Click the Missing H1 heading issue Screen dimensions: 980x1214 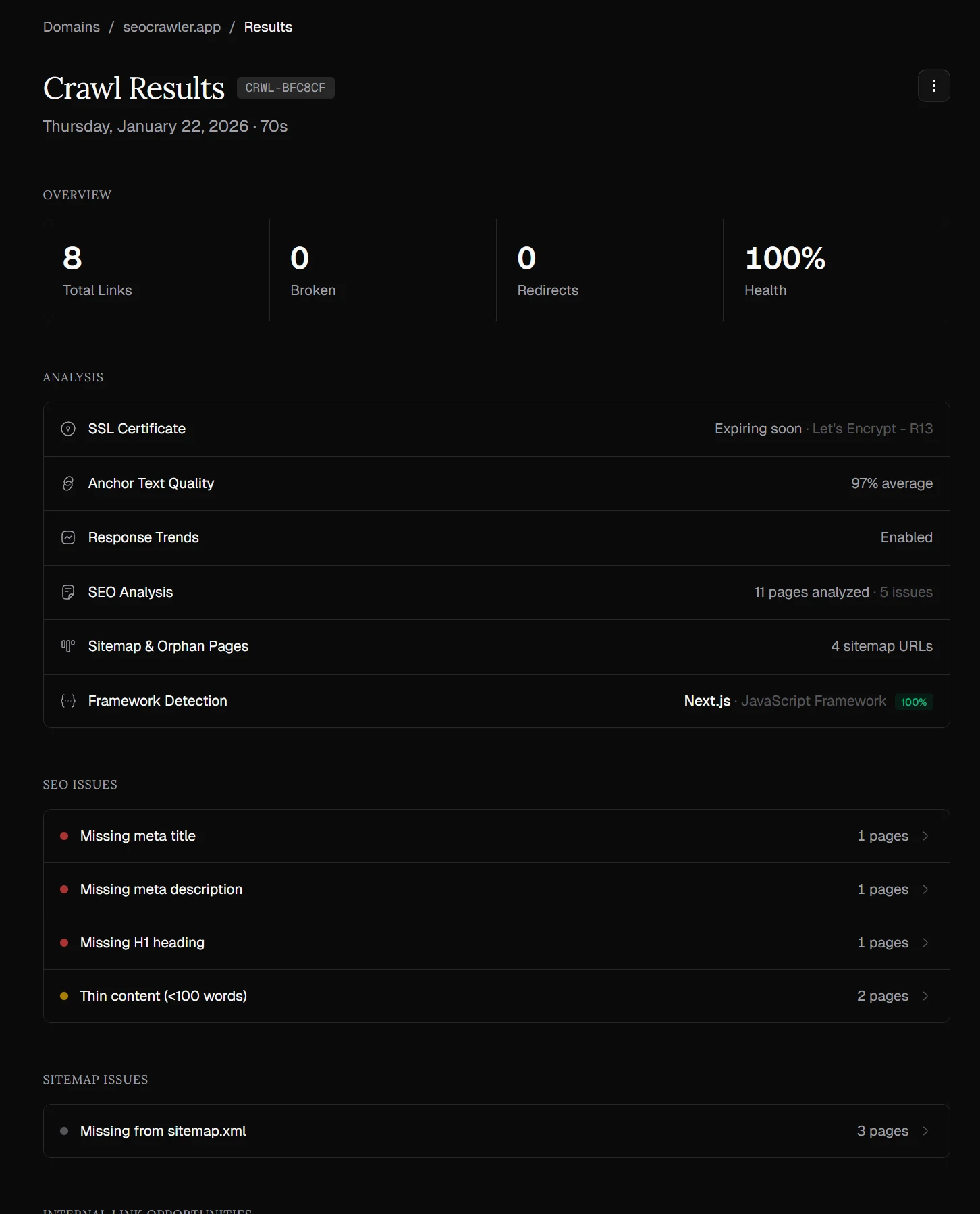497,943
